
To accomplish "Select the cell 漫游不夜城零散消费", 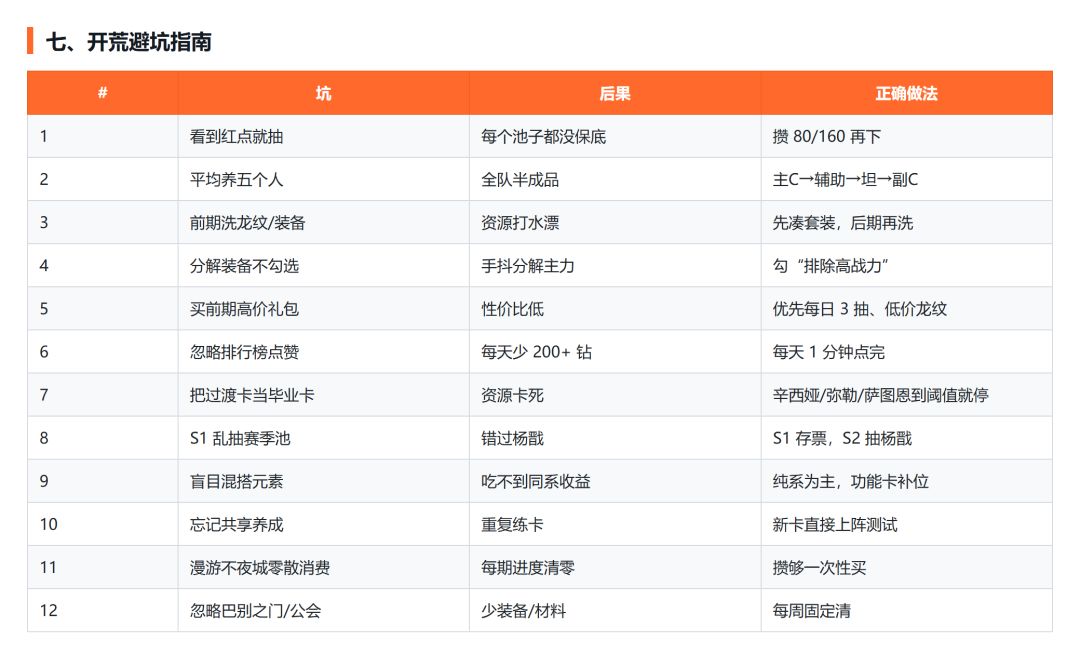I will [x=324, y=568].
